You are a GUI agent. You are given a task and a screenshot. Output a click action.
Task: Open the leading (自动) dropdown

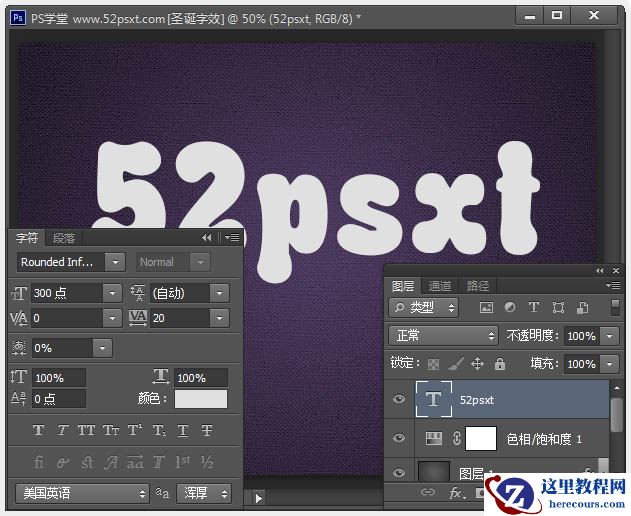tap(219, 293)
